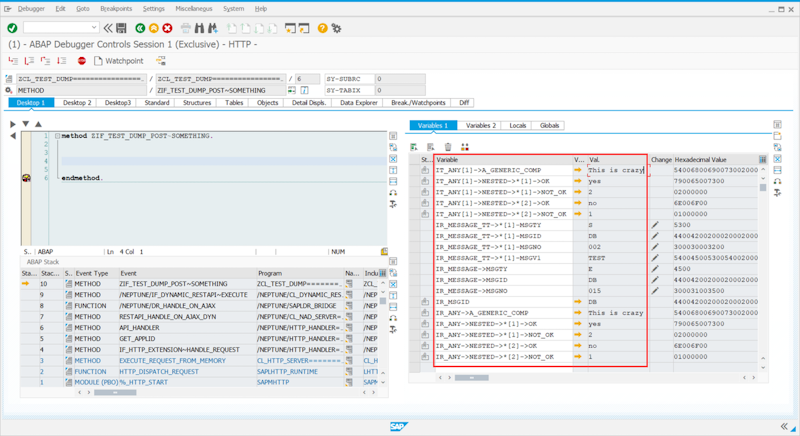Click the layout configuration icon beside Watchpoint
This screenshot has height=436, width=800.
pyautogui.click(x=161, y=61)
